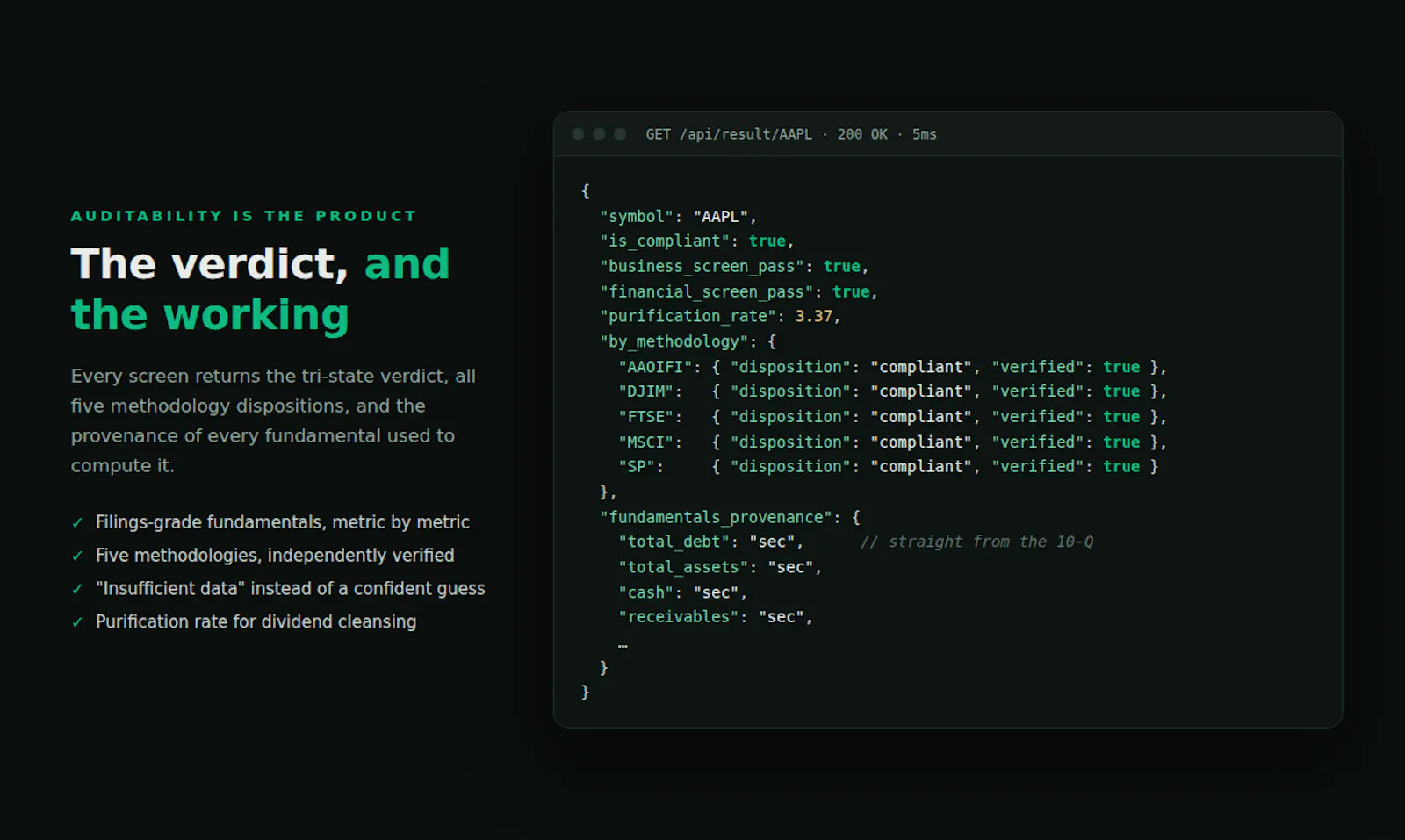Click "Filings-grade fundamentals, metric by metric"
This screenshot has height=840, width=1405.
click(x=283, y=522)
